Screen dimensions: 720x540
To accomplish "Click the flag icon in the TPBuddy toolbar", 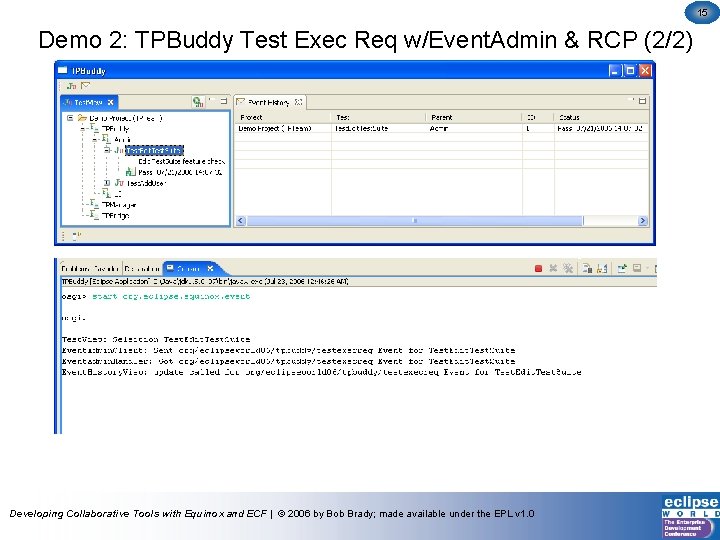I will [85, 85].
